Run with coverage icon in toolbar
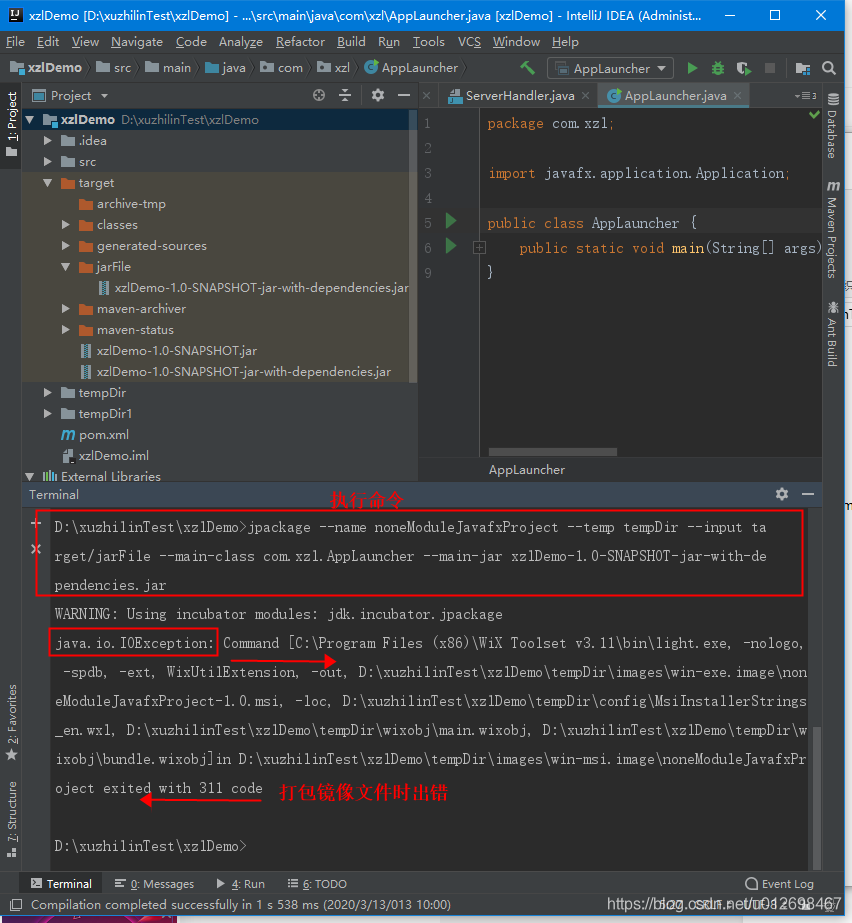The width and height of the screenshot is (852, 923). (744, 68)
